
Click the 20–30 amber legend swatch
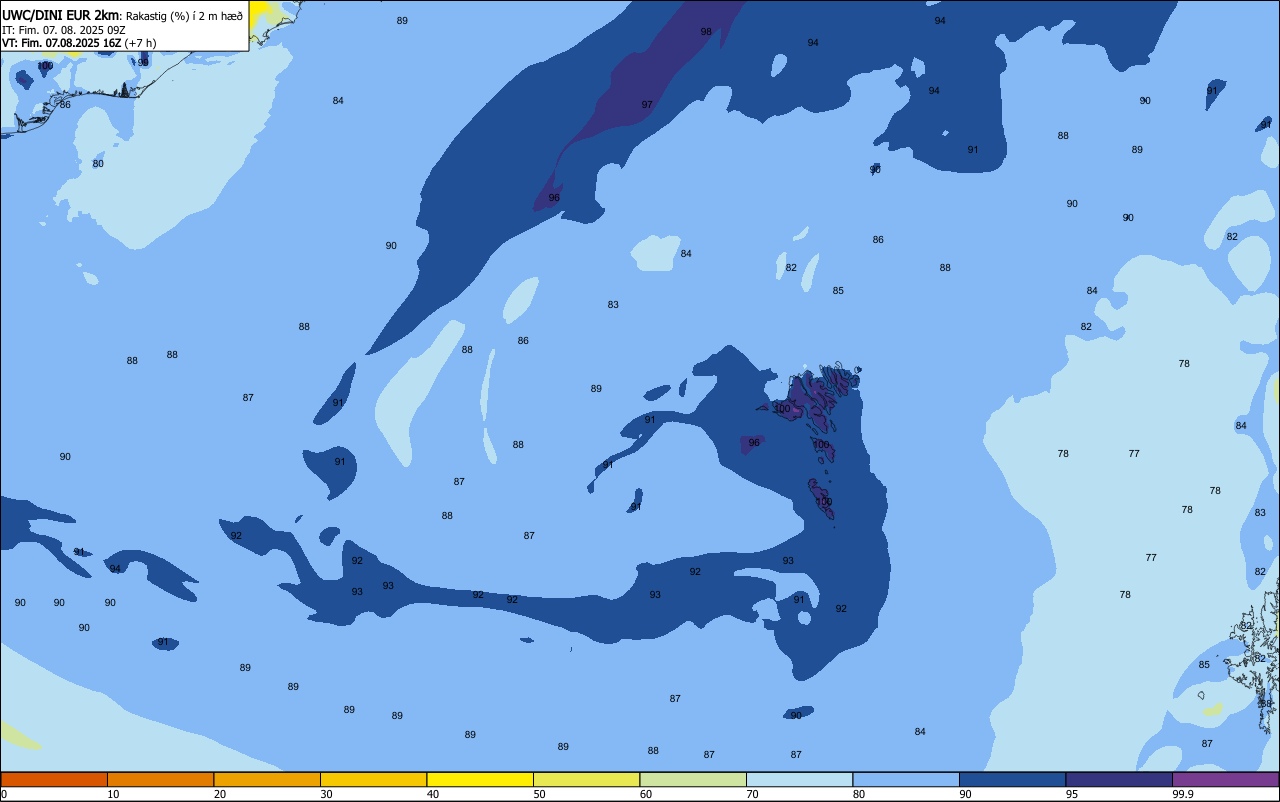[267, 779]
